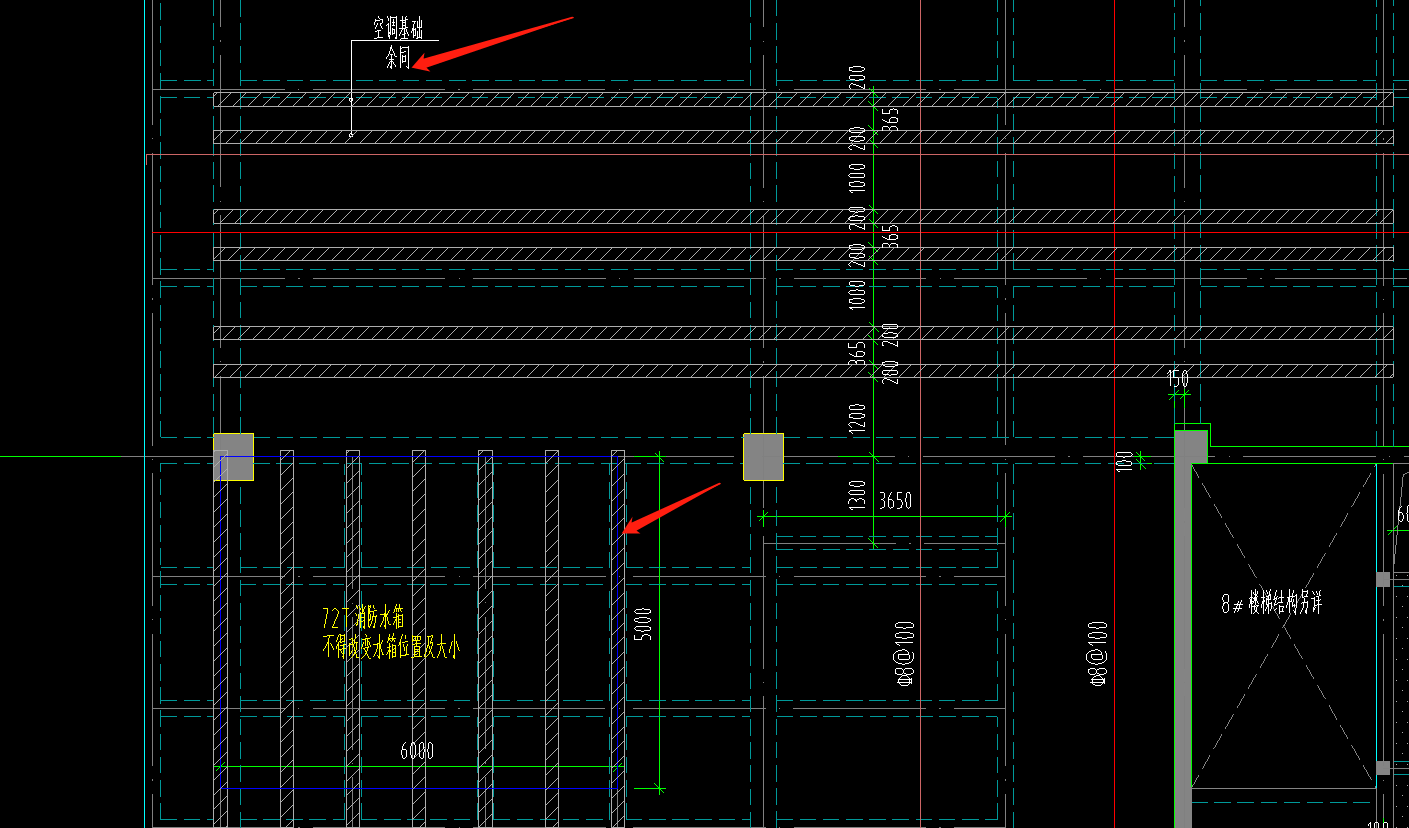This screenshot has width=1409, height=828.
Task: Select the 1300 vertical dimension text
Action: 857,495
